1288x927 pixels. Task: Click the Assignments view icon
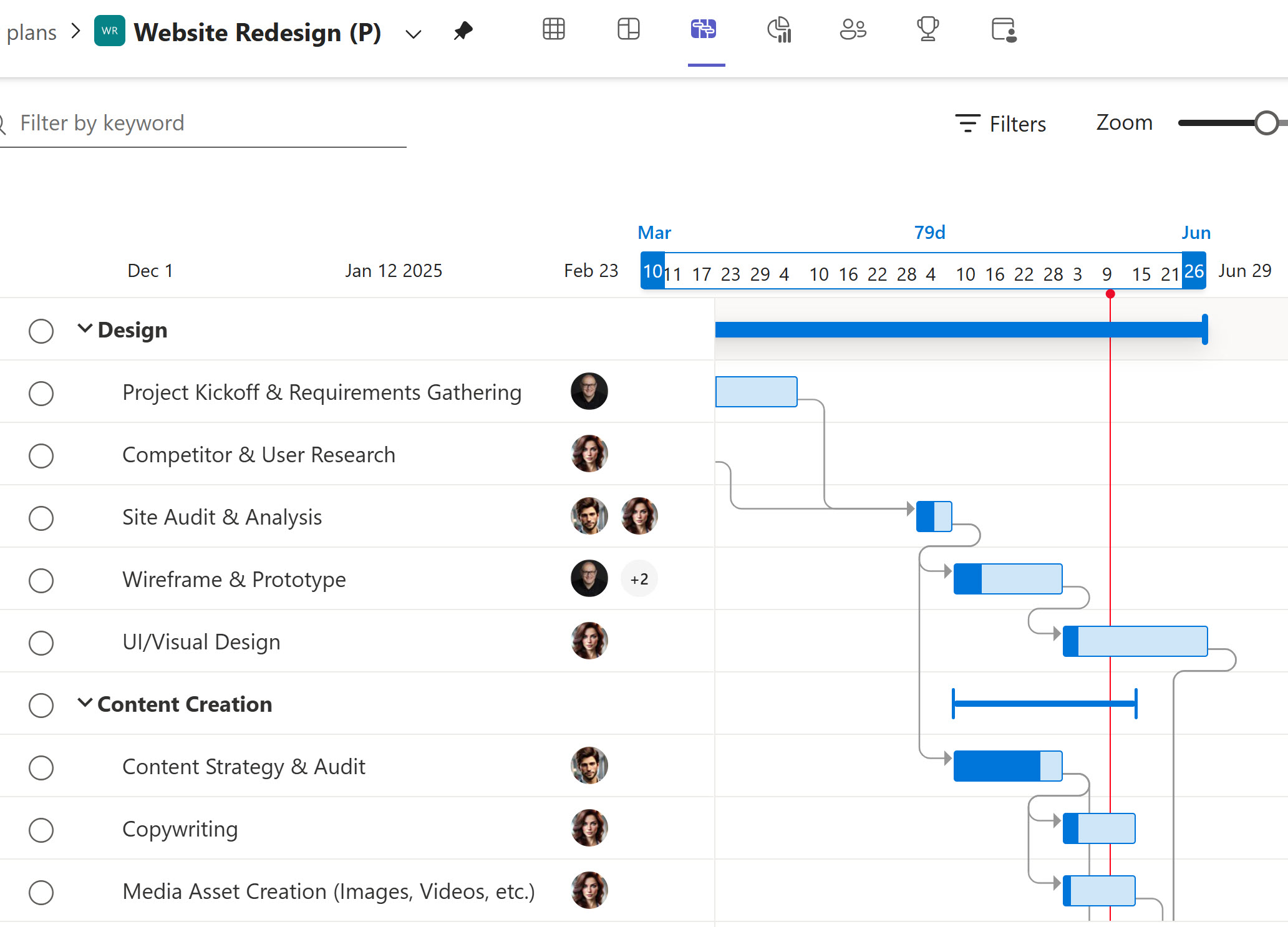(1002, 29)
